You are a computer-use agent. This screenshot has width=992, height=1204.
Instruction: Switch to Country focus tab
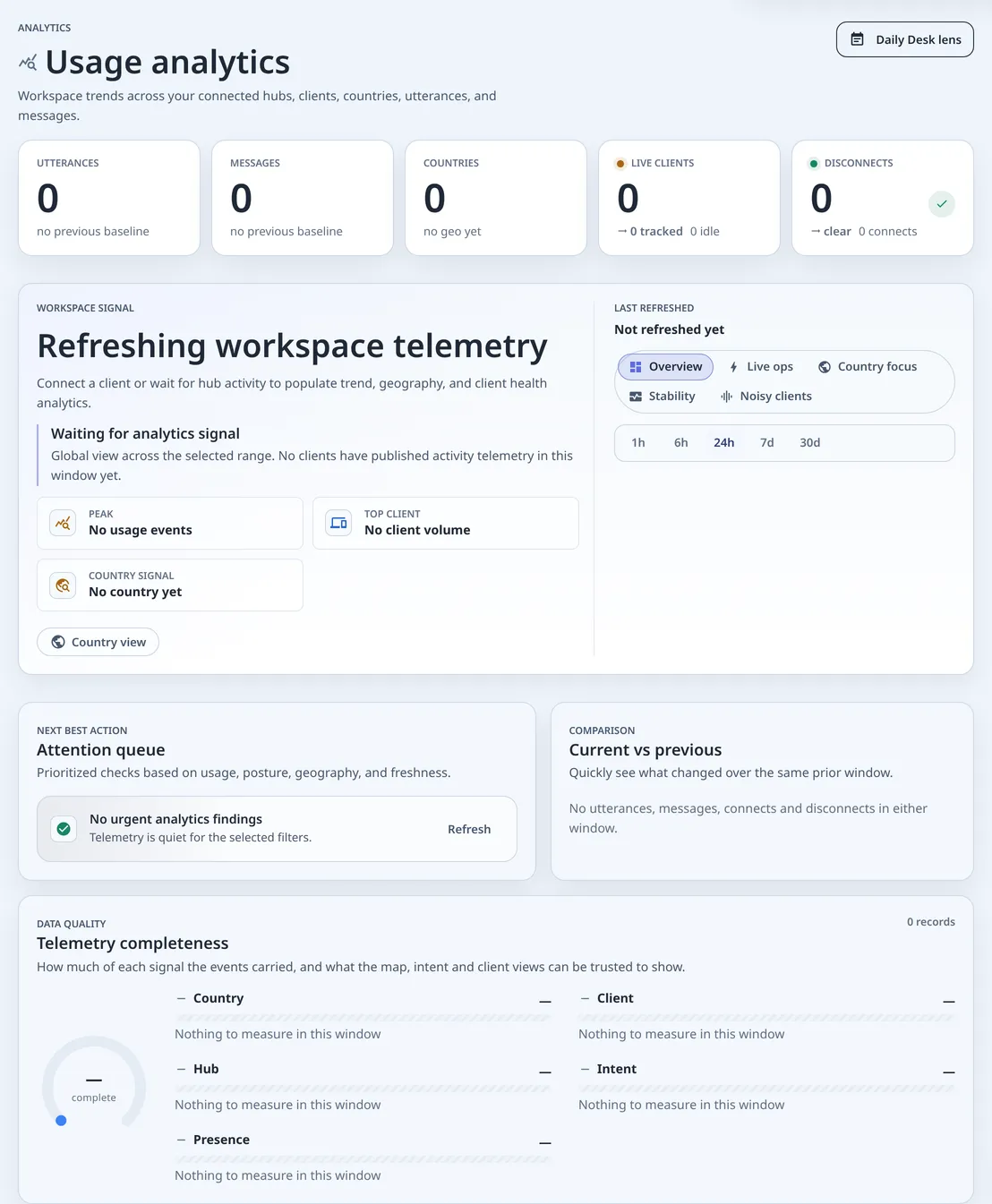coord(868,367)
